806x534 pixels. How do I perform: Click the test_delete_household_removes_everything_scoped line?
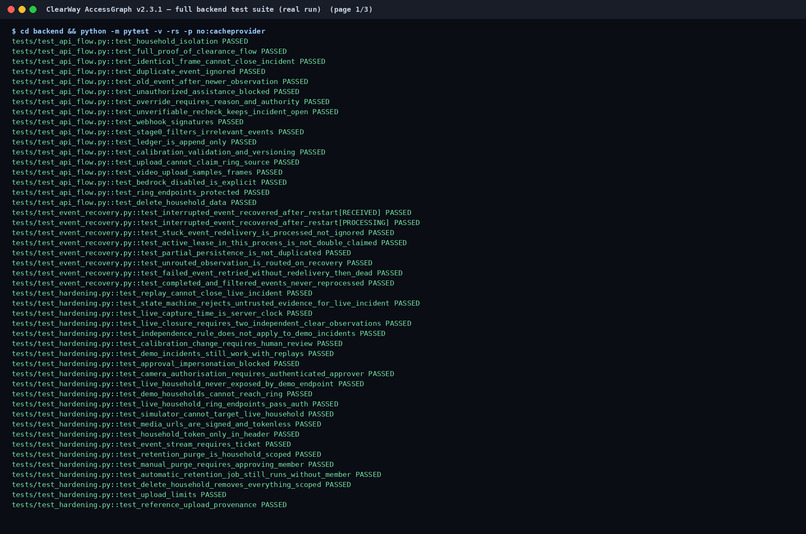coord(181,484)
